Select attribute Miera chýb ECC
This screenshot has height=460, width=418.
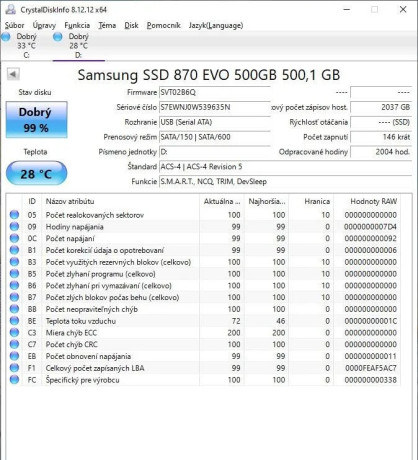pyautogui.click(x=71, y=333)
